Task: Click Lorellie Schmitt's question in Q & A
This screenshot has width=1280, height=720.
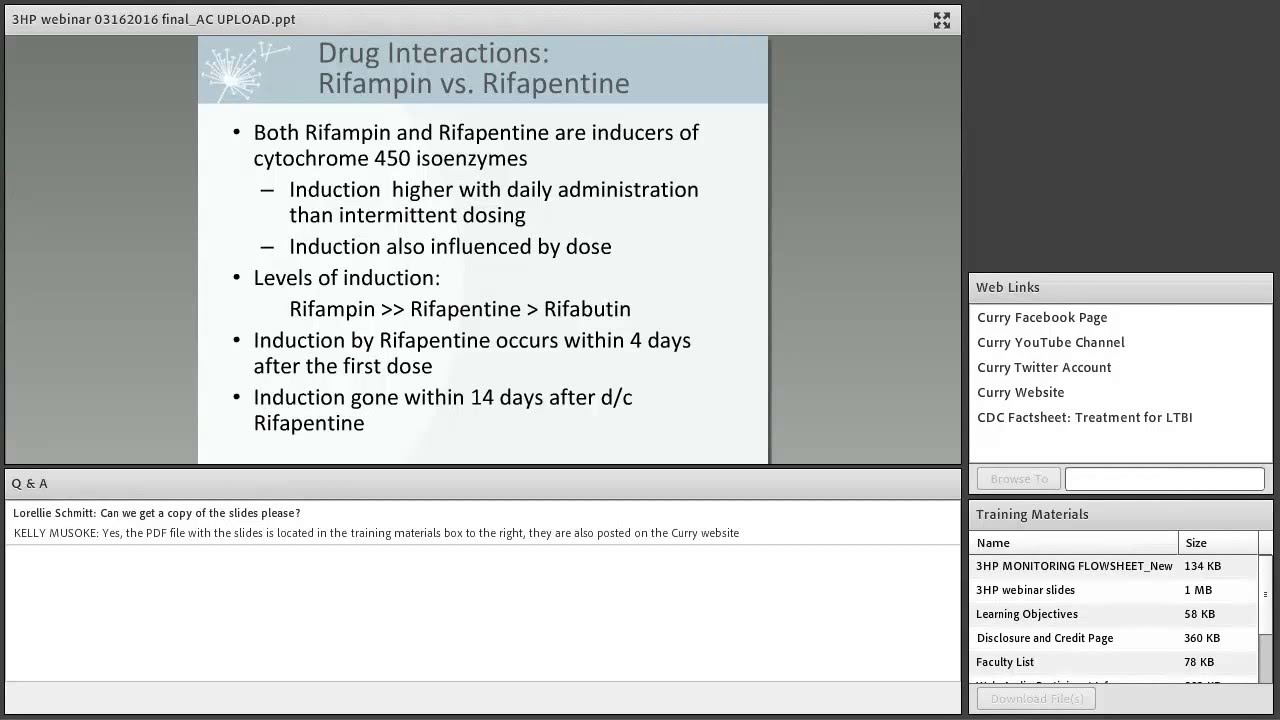Action: coord(156,513)
